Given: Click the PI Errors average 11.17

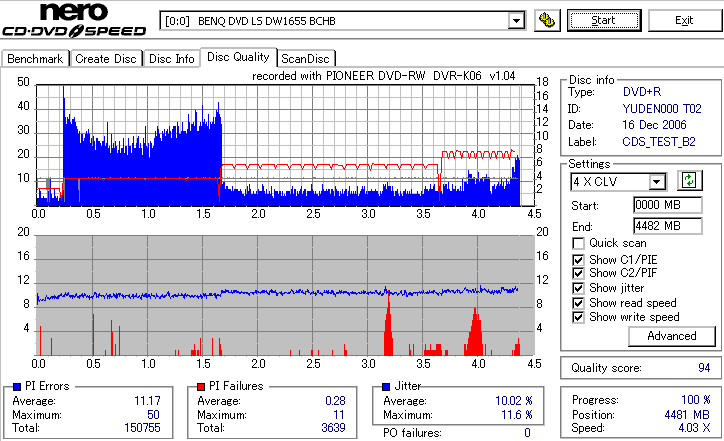Looking at the screenshot, I should pos(147,401).
